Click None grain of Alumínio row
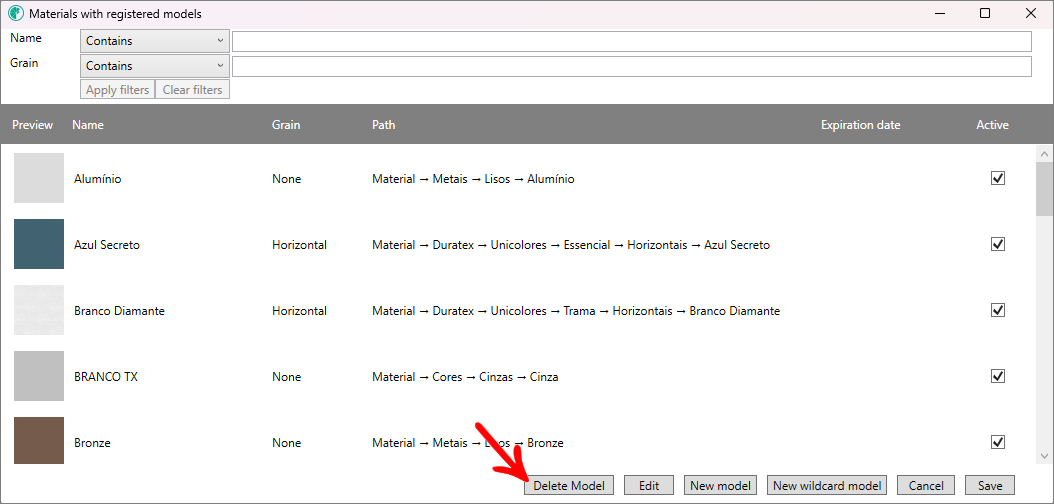The image size is (1054, 504). click(286, 179)
